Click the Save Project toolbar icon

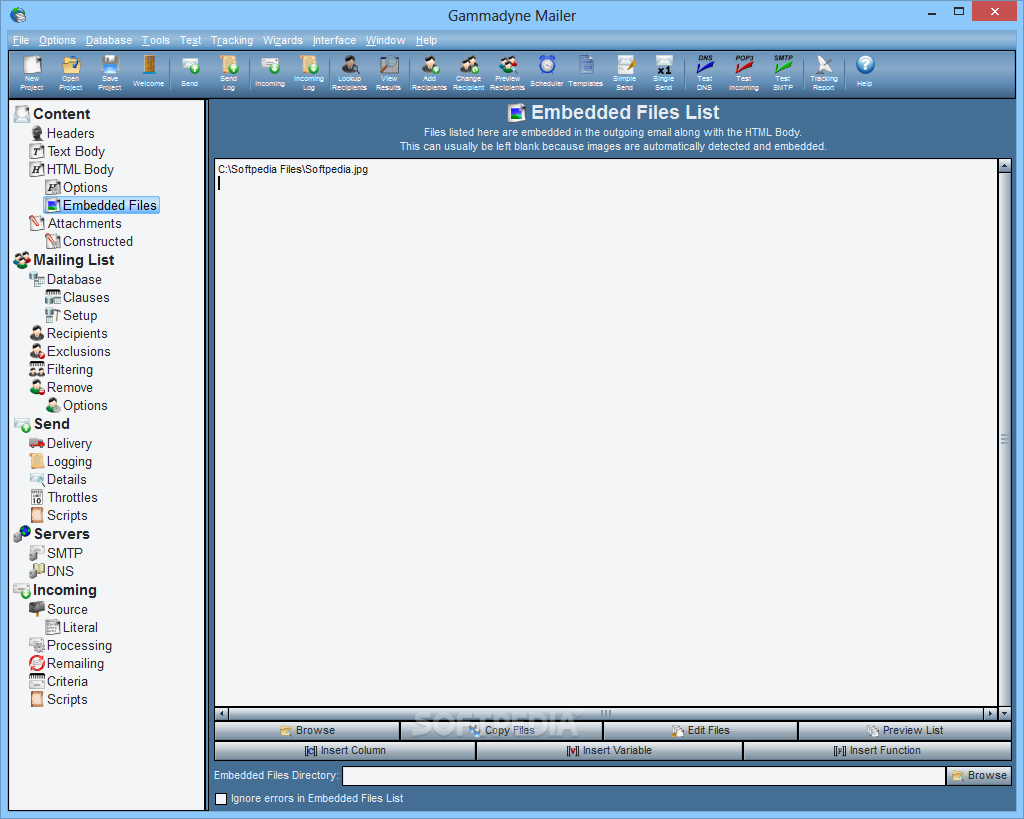click(110, 72)
